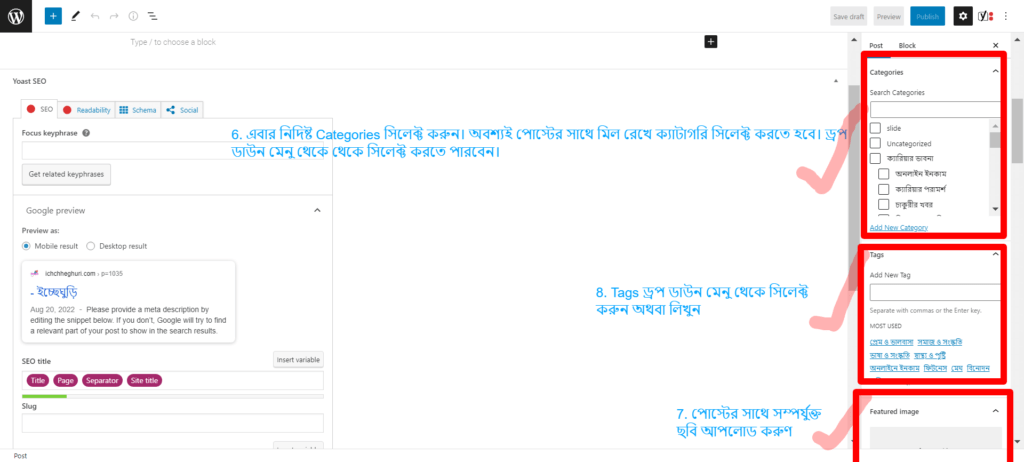Click the Add New Tag input field

click(x=935, y=292)
